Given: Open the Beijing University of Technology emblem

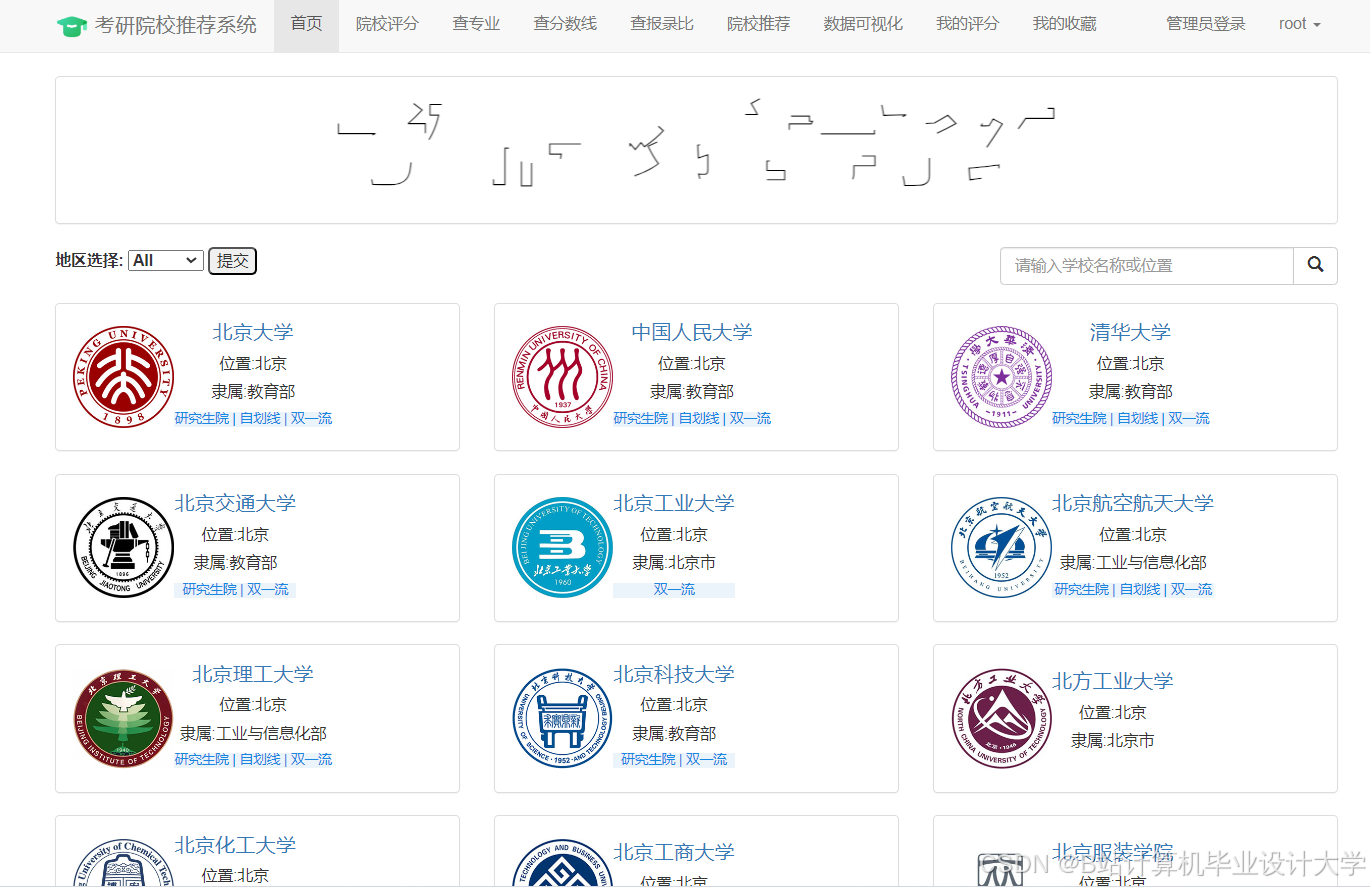Looking at the screenshot, I should click(563, 548).
